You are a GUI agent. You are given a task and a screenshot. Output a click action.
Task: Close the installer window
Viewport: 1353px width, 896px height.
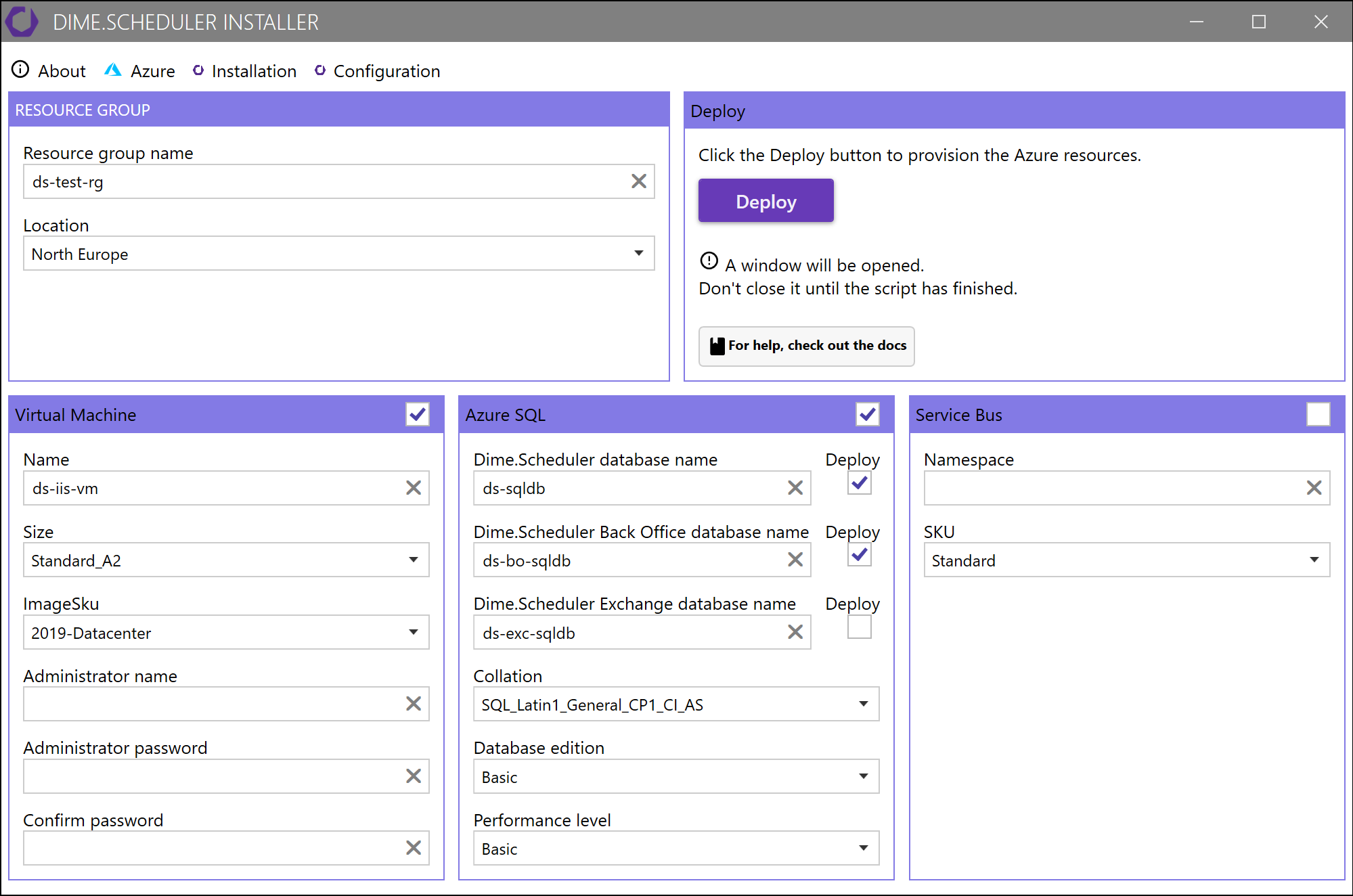[1321, 22]
